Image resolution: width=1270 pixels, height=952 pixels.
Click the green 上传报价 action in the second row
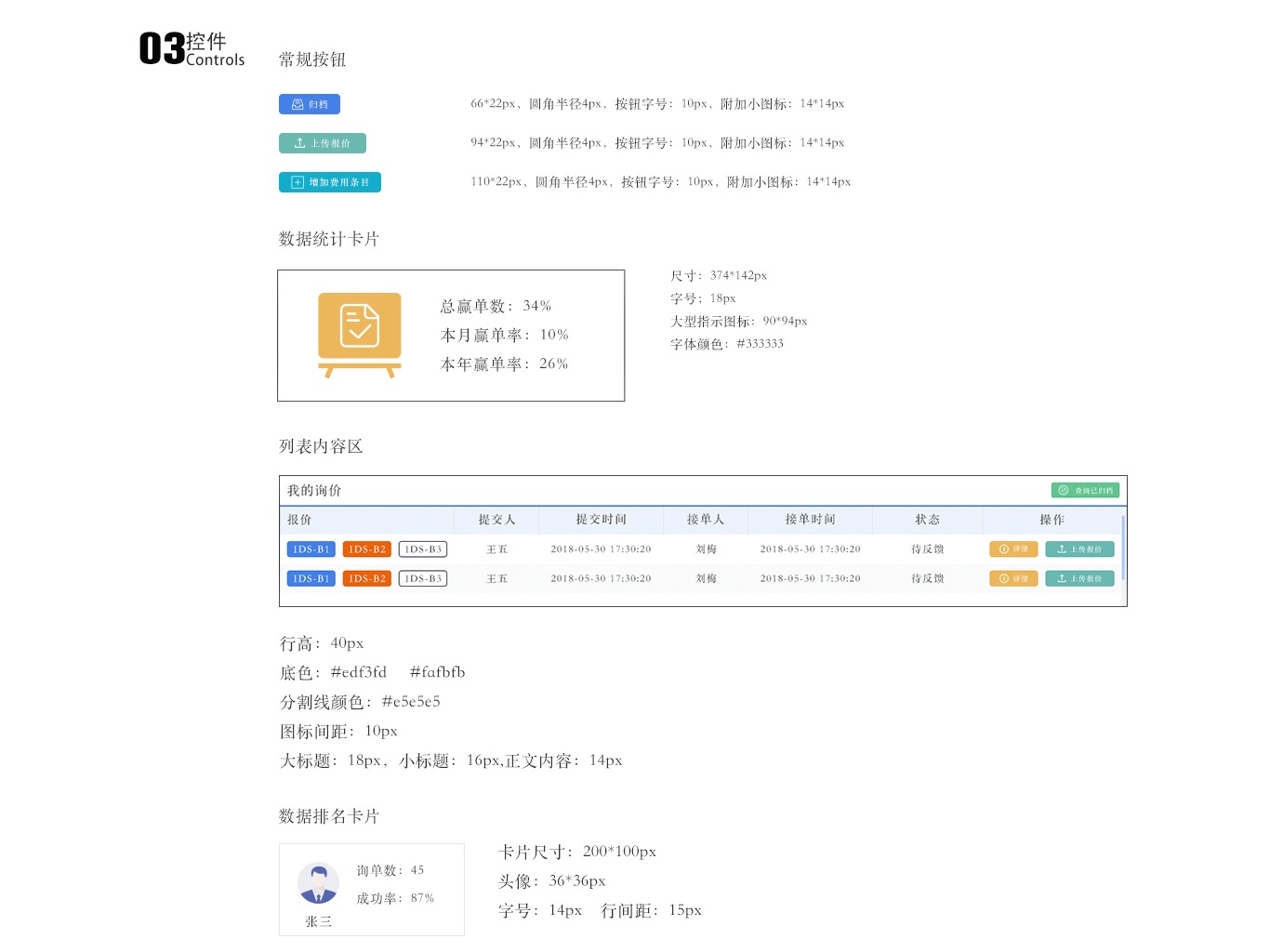(1079, 578)
